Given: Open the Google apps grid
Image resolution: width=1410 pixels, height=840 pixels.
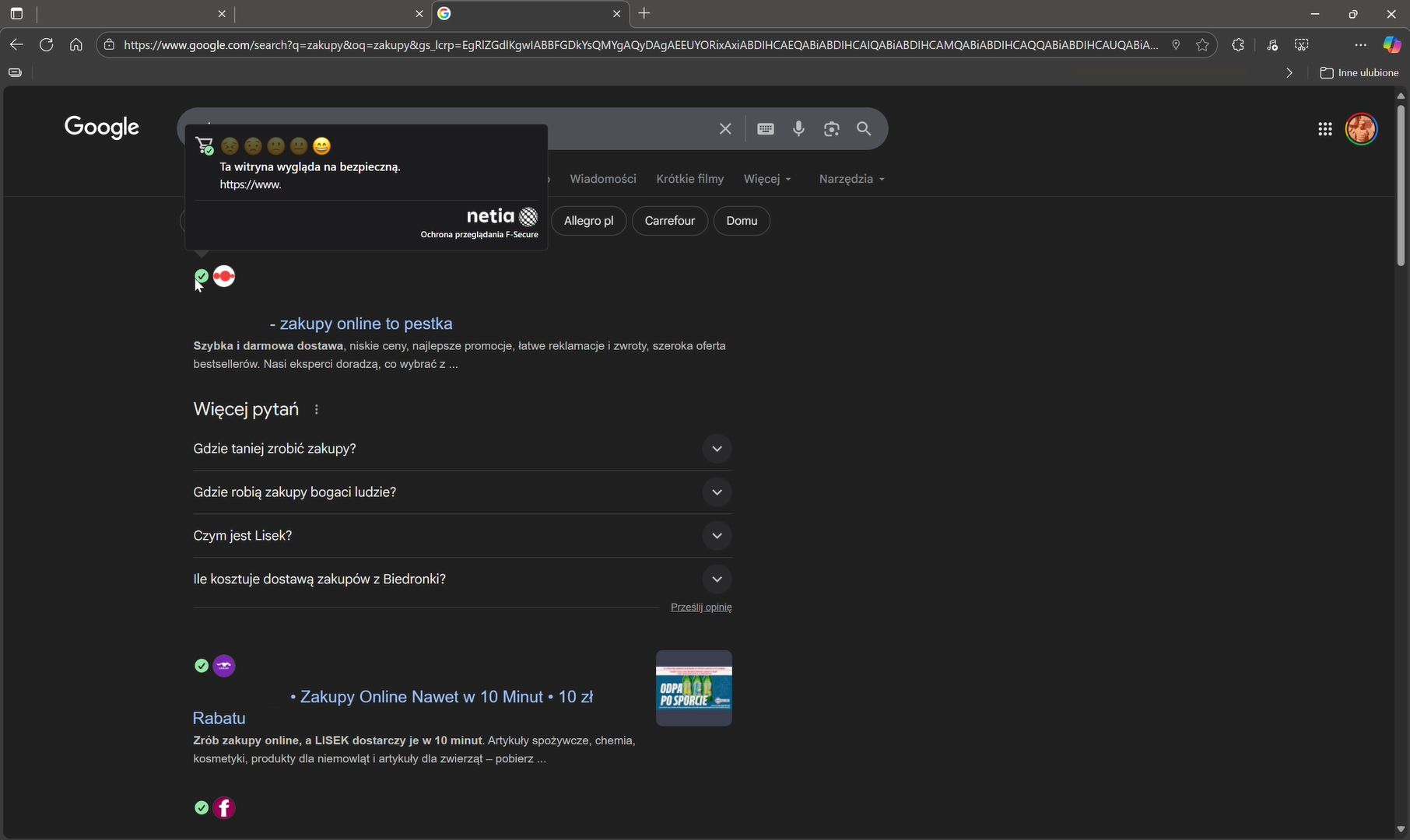Looking at the screenshot, I should point(1325,129).
